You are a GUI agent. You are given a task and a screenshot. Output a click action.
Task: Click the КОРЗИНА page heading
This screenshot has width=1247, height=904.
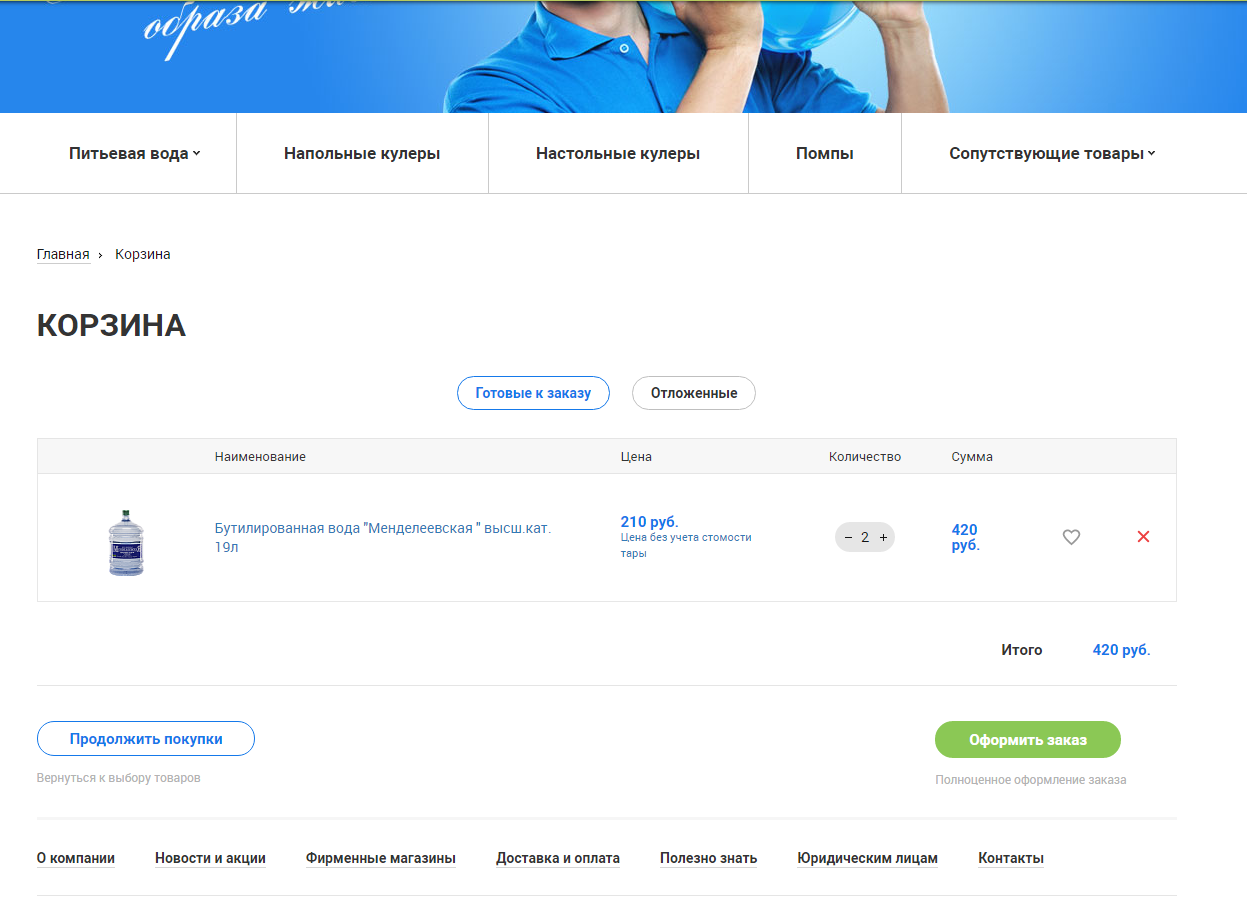111,326
